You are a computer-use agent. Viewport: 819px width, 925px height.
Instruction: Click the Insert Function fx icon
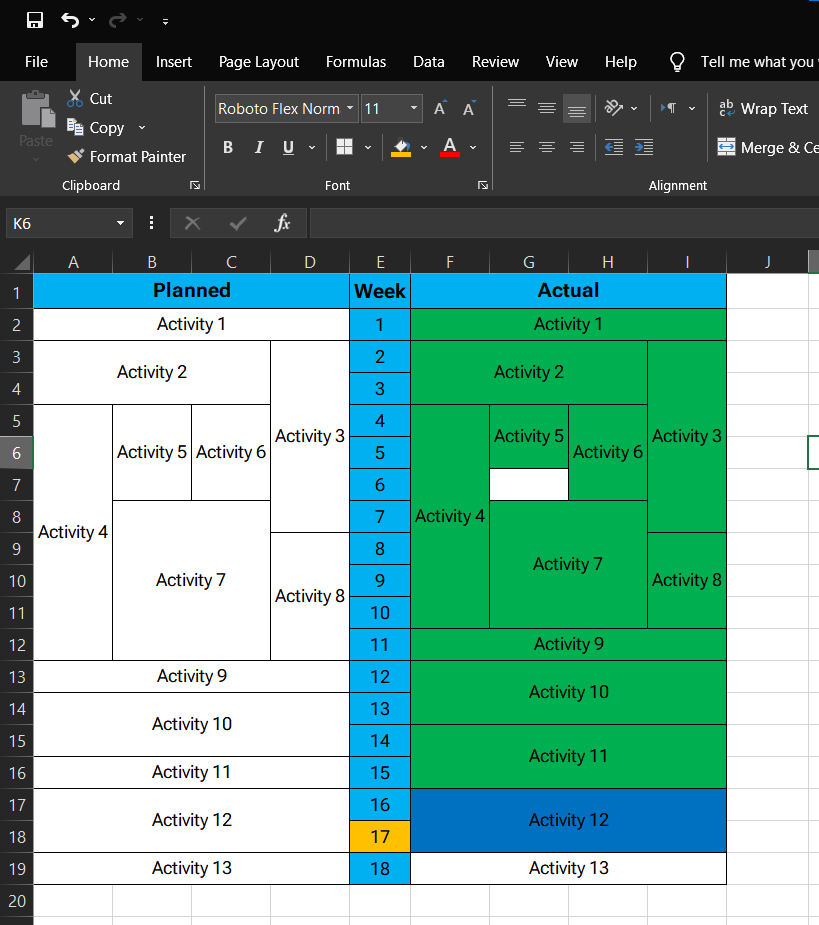pos(282,223)
